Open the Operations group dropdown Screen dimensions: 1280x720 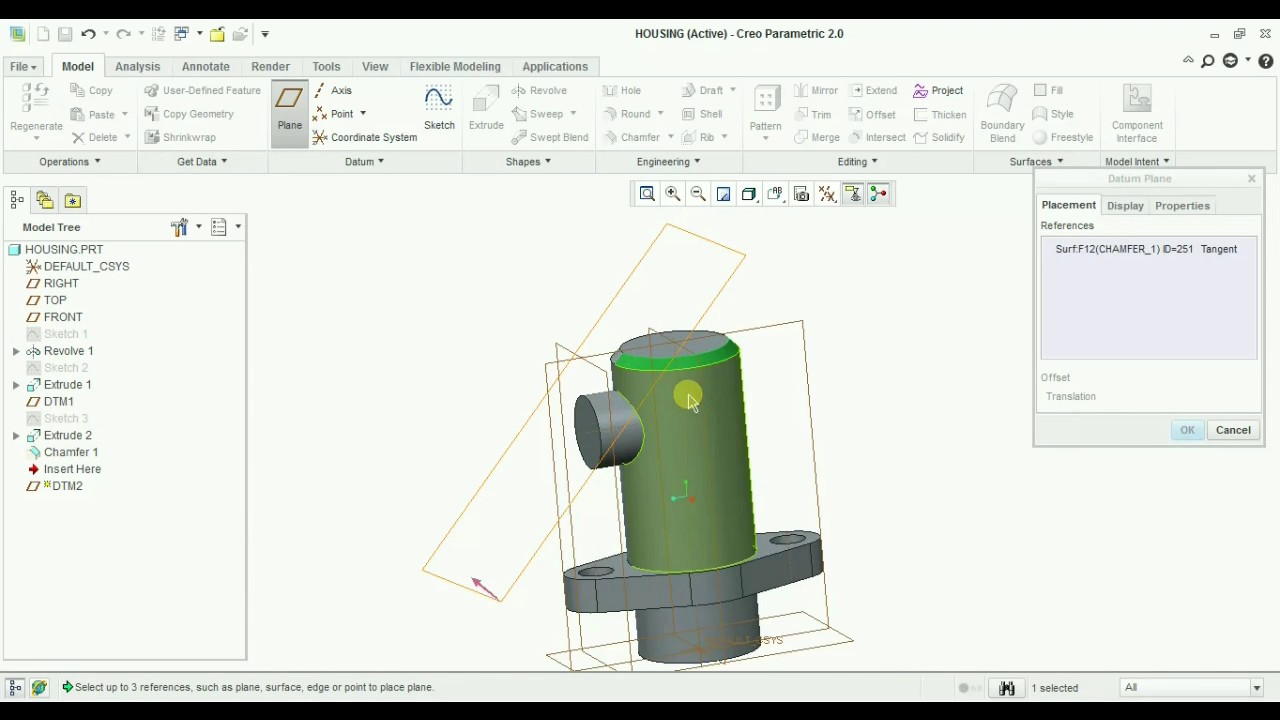[70, 161]
